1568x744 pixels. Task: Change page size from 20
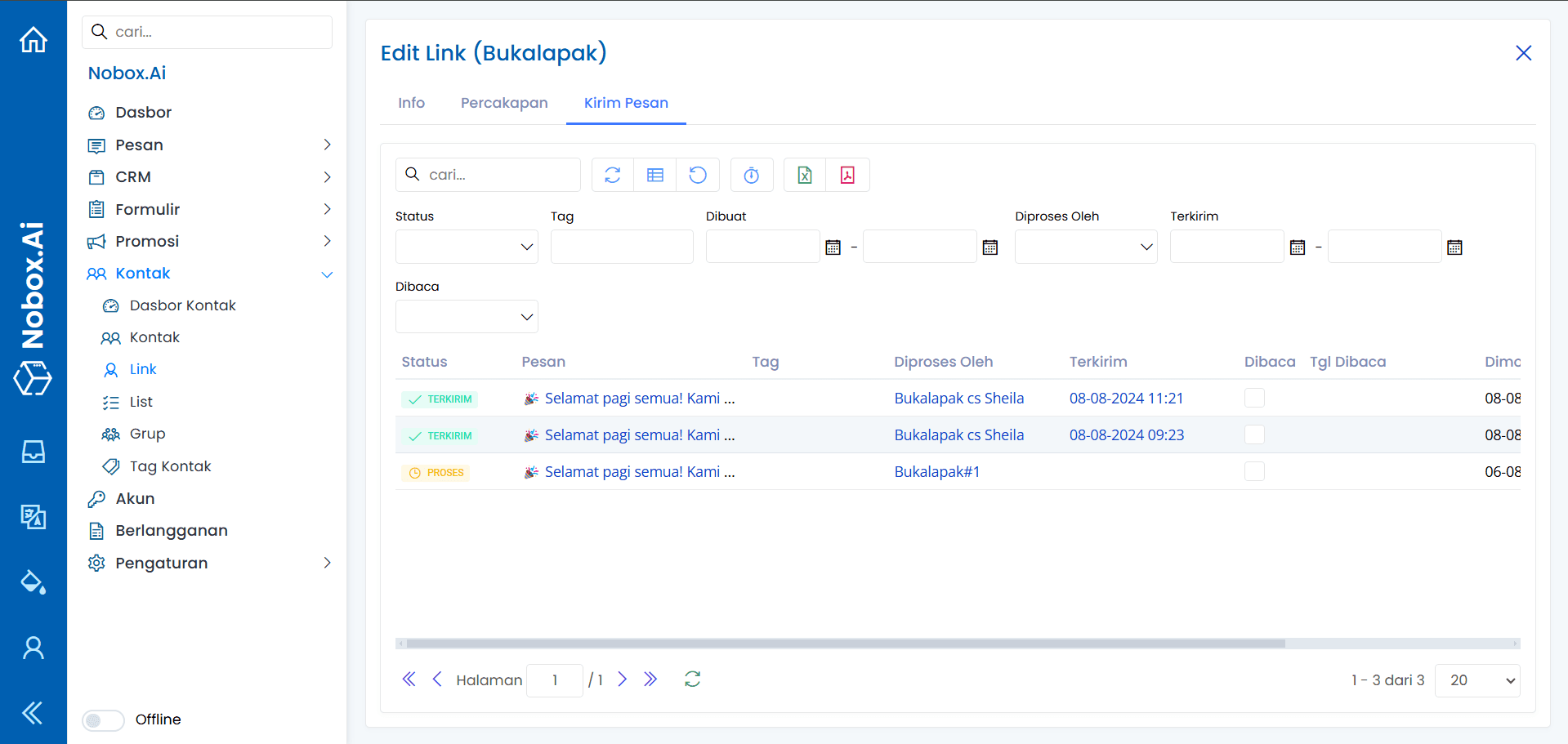(1476, 680)
